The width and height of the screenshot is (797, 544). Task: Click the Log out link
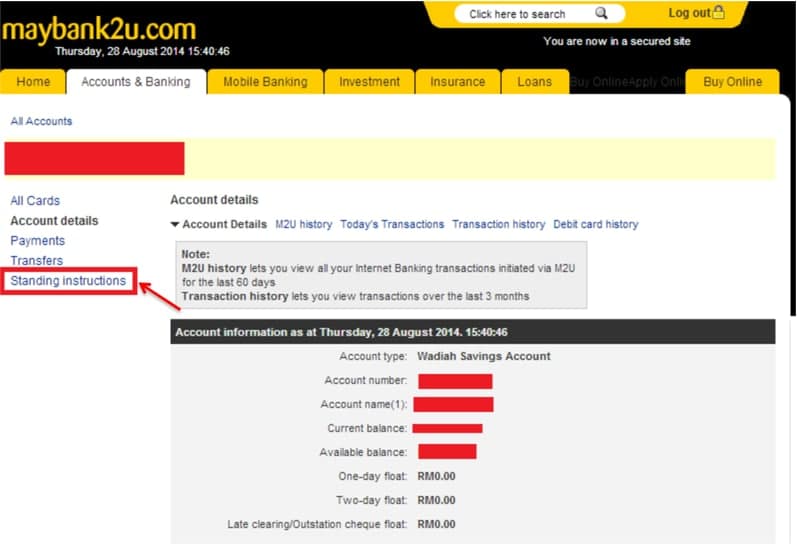point(689,13)
